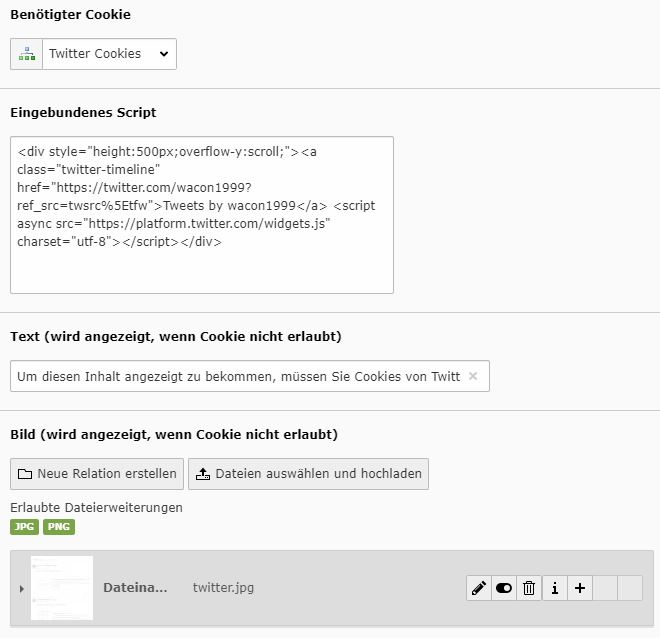Click the plus icon in file row
The height and width of the screenshot is (638, 660).
580,588
